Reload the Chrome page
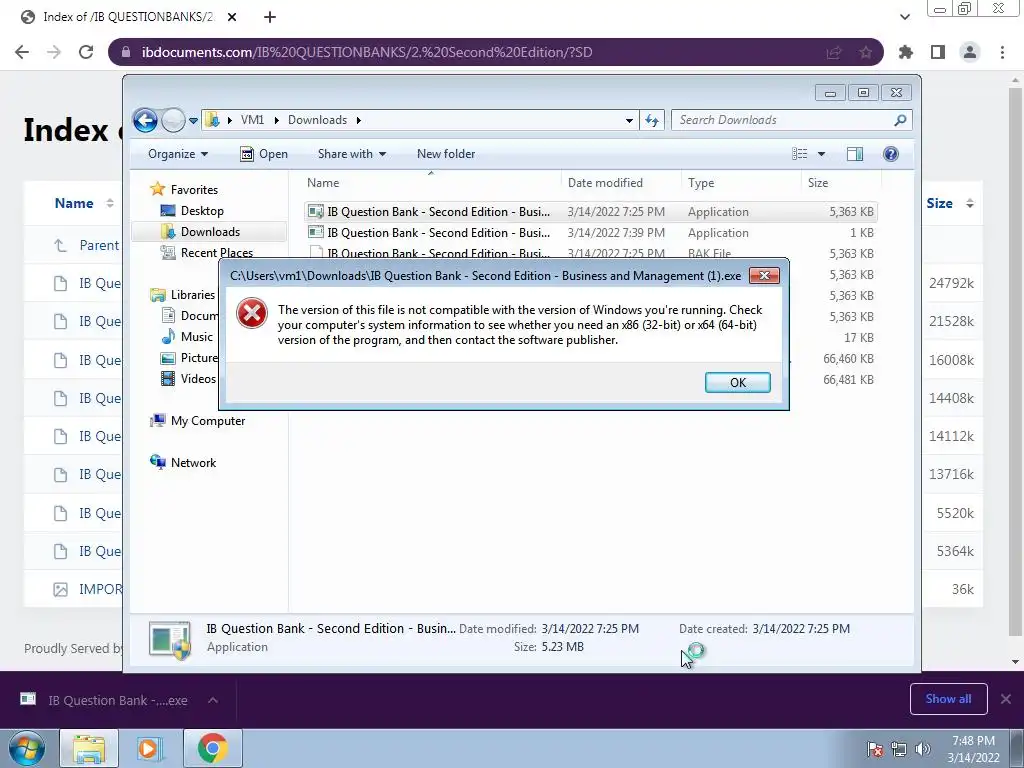This screenshot has width=1024, height=768. coord(86,52)
